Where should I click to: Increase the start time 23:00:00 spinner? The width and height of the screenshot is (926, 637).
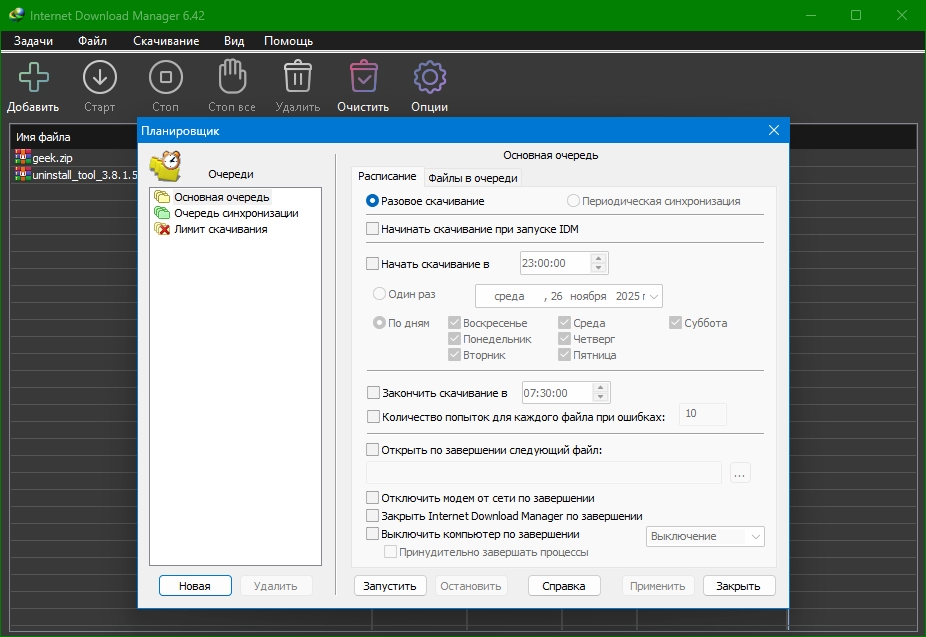pos(599,258)
